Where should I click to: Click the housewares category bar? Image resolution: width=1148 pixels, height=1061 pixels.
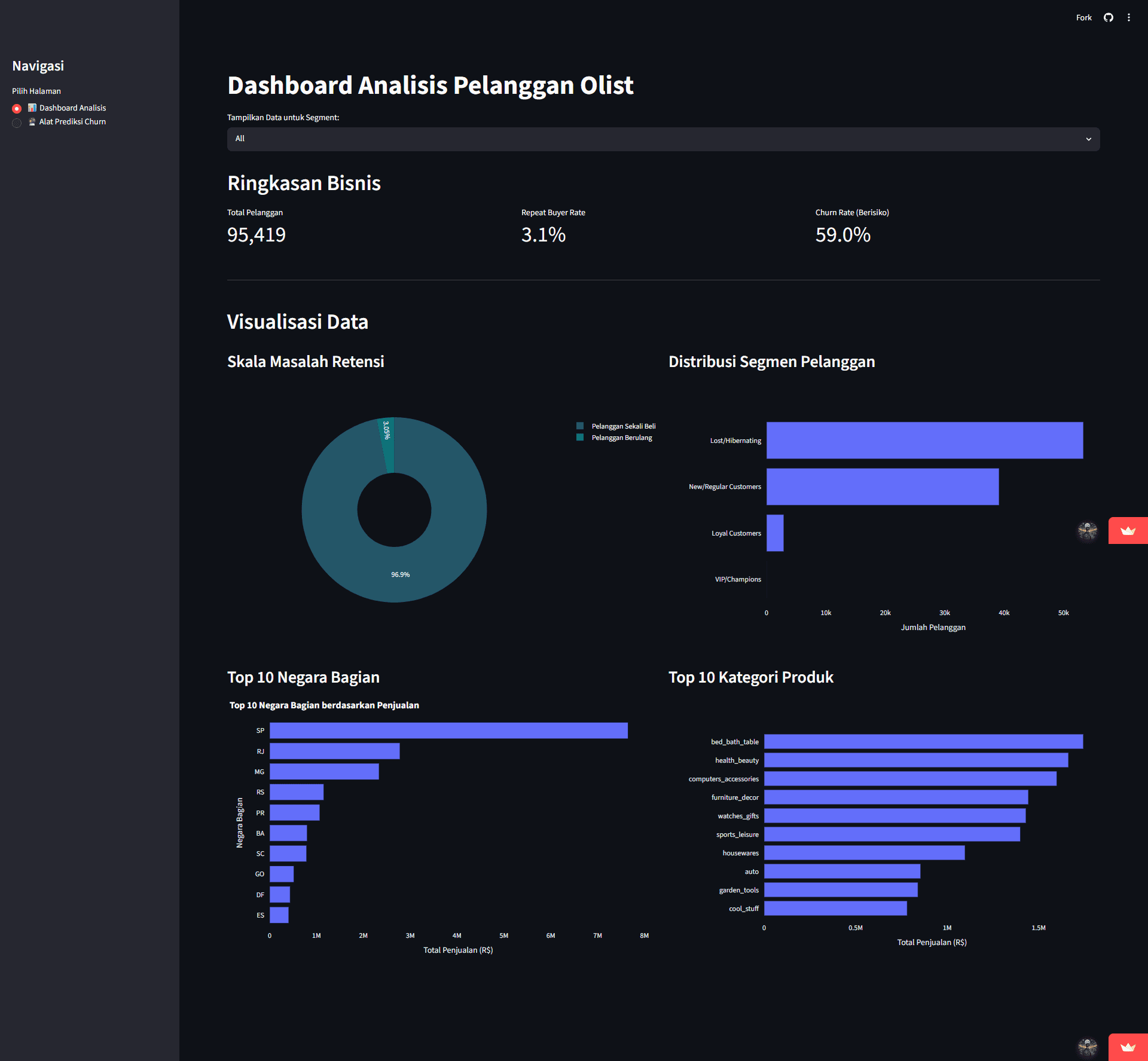[864, 853]
